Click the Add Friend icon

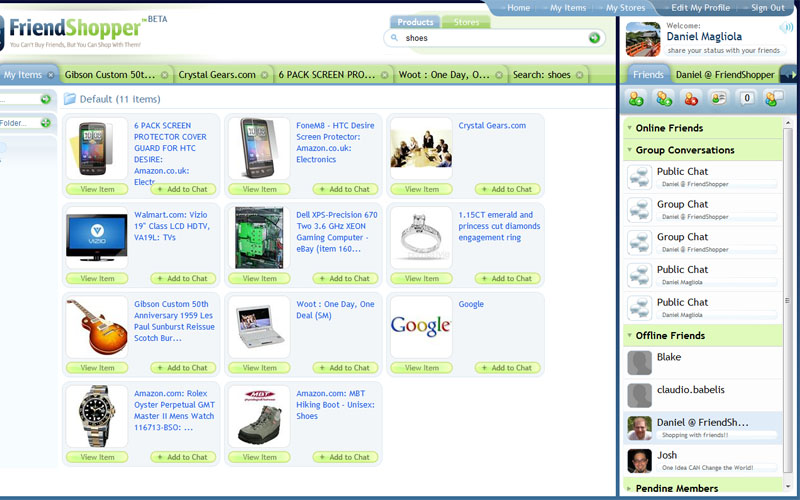coord(636,98)
